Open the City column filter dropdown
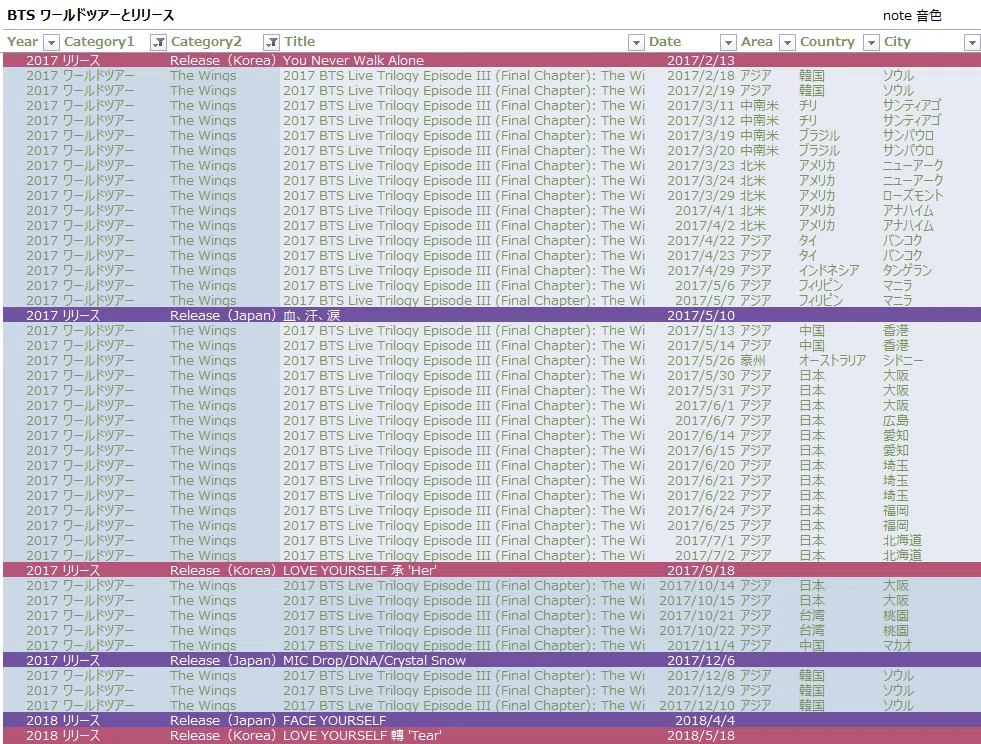The width and height of the screenshot is (981, 744). (x=972, y=42)
